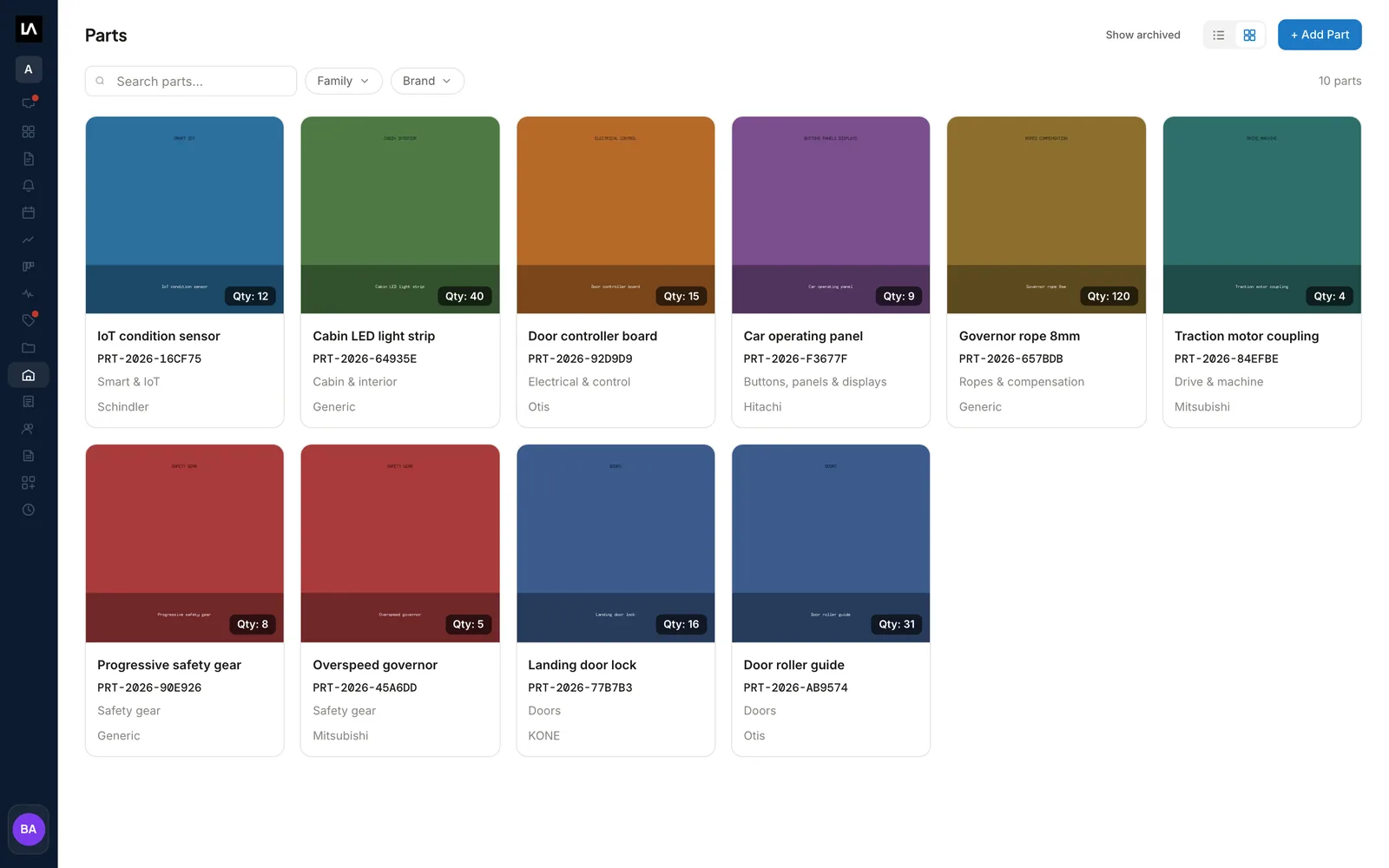Expand the Family filter dropdown
Viewport: 1389px width, 868px height.
coord(344,81)
